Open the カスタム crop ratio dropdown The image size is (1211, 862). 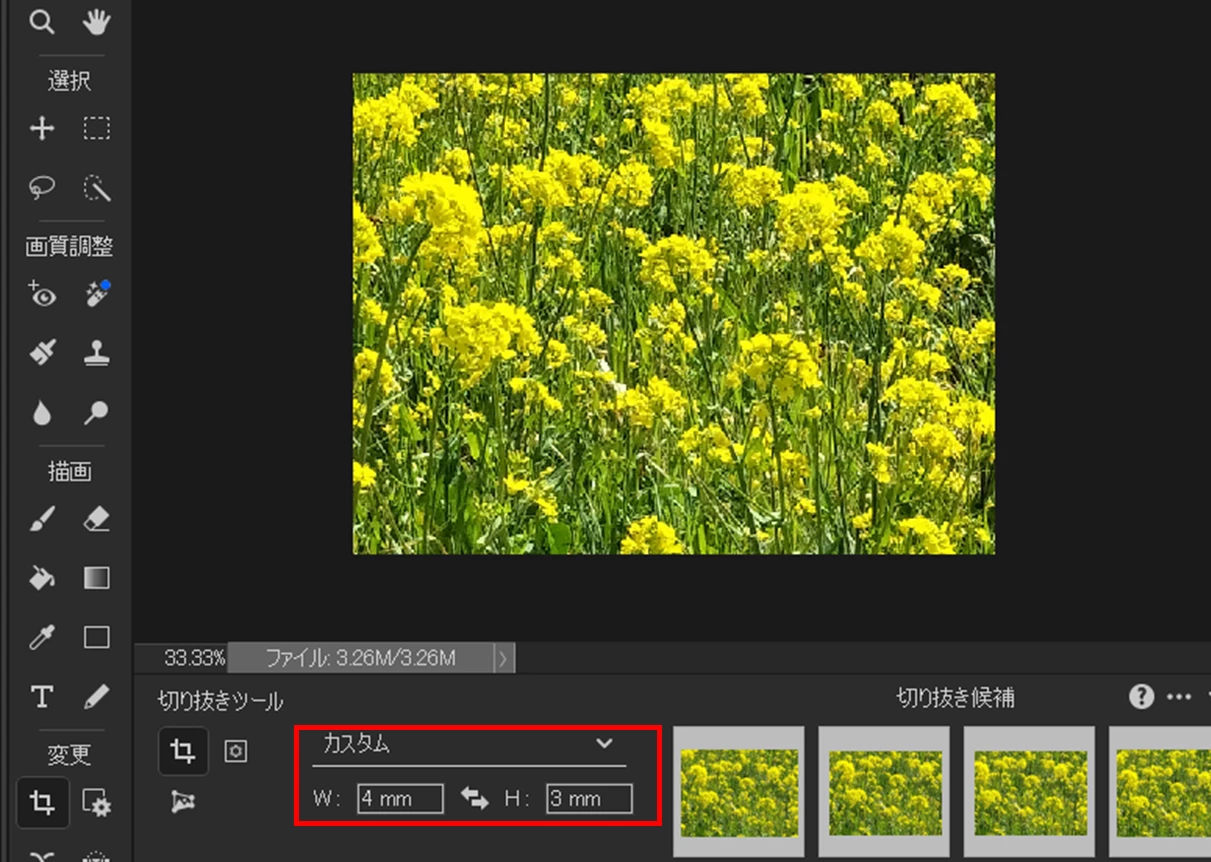pos(468,745)
